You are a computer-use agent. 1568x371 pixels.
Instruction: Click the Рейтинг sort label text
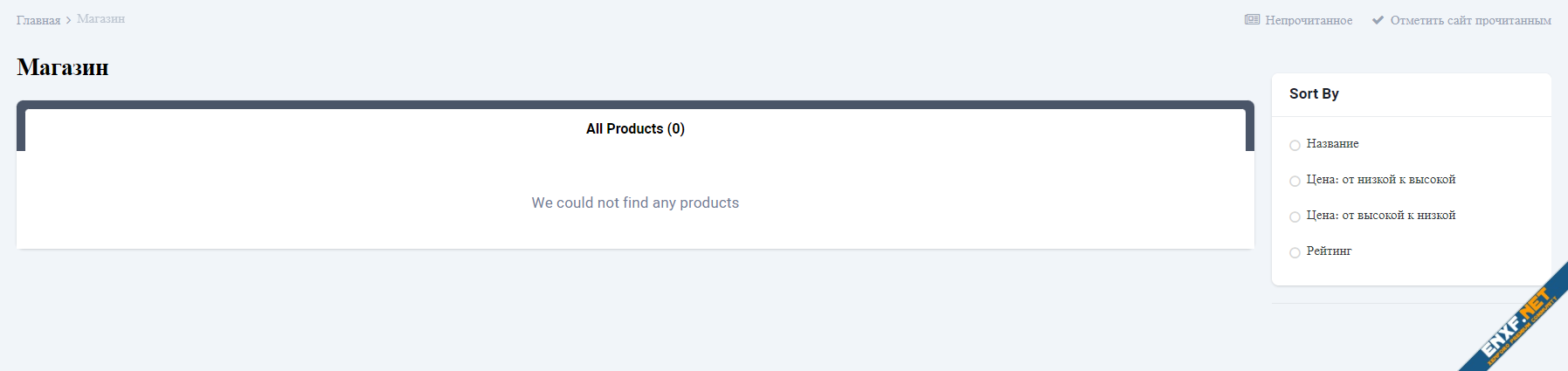click(x=1329, y=251)
